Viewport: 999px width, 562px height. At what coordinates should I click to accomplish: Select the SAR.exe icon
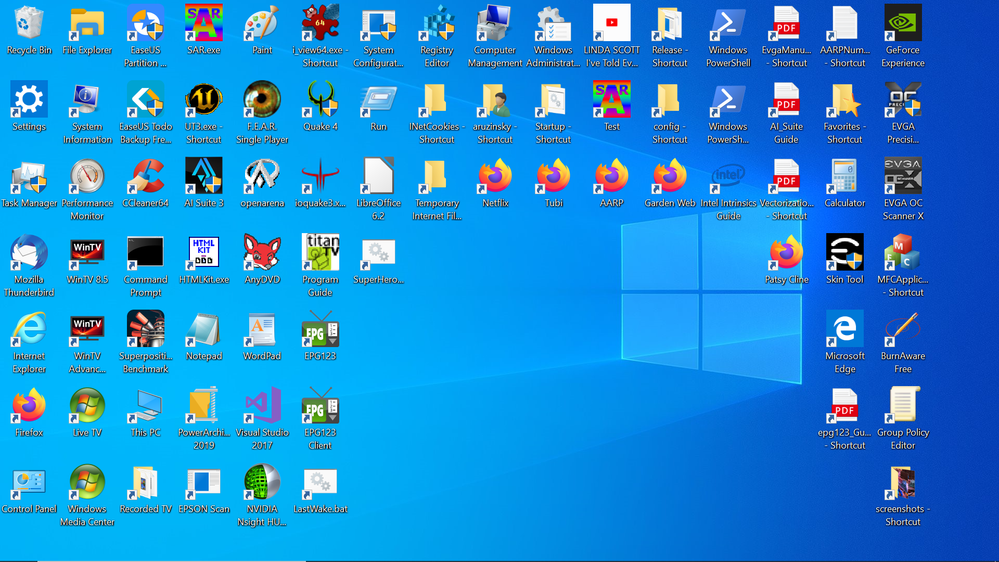click(x=204, y=23)
